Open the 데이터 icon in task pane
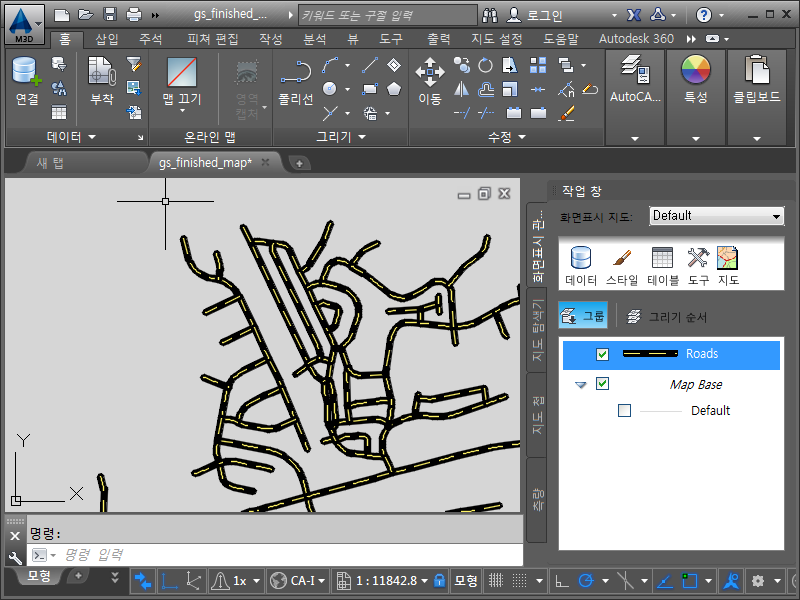The image size is (800, 600). tap(581, 265)
